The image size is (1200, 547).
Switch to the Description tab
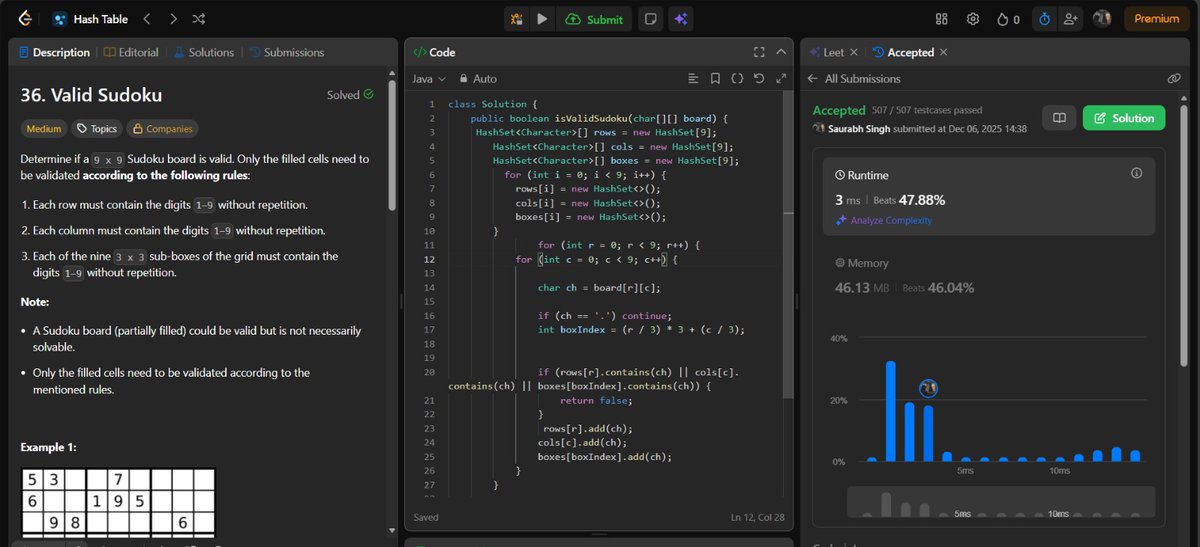54,52
